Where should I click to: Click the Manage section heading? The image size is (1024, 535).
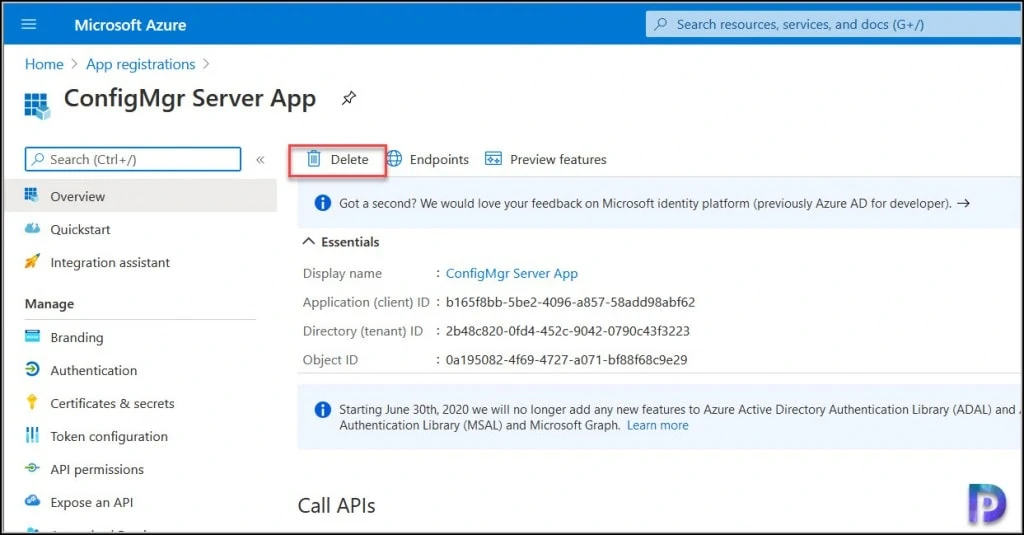pyautogui.click(x=49, y=304)
